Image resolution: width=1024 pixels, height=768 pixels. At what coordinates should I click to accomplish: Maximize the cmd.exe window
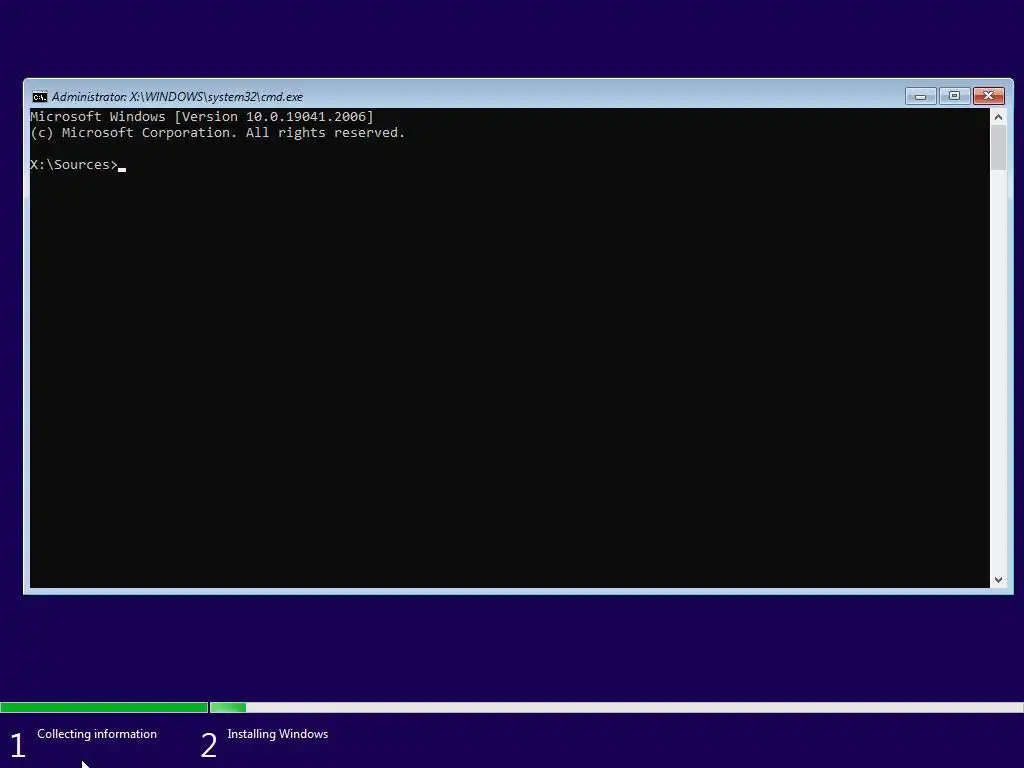coord(954,96)
